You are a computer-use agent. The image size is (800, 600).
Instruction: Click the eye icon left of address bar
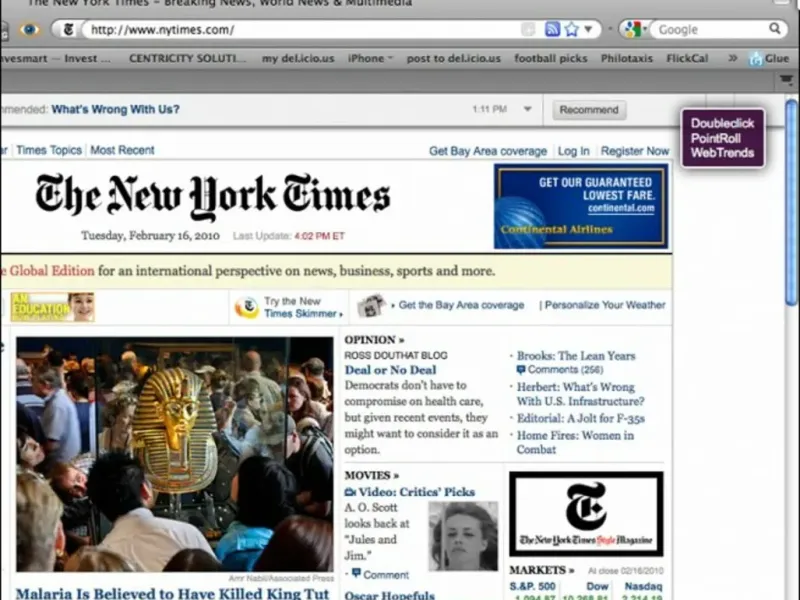pyautogui.click(x=30, y=30)
